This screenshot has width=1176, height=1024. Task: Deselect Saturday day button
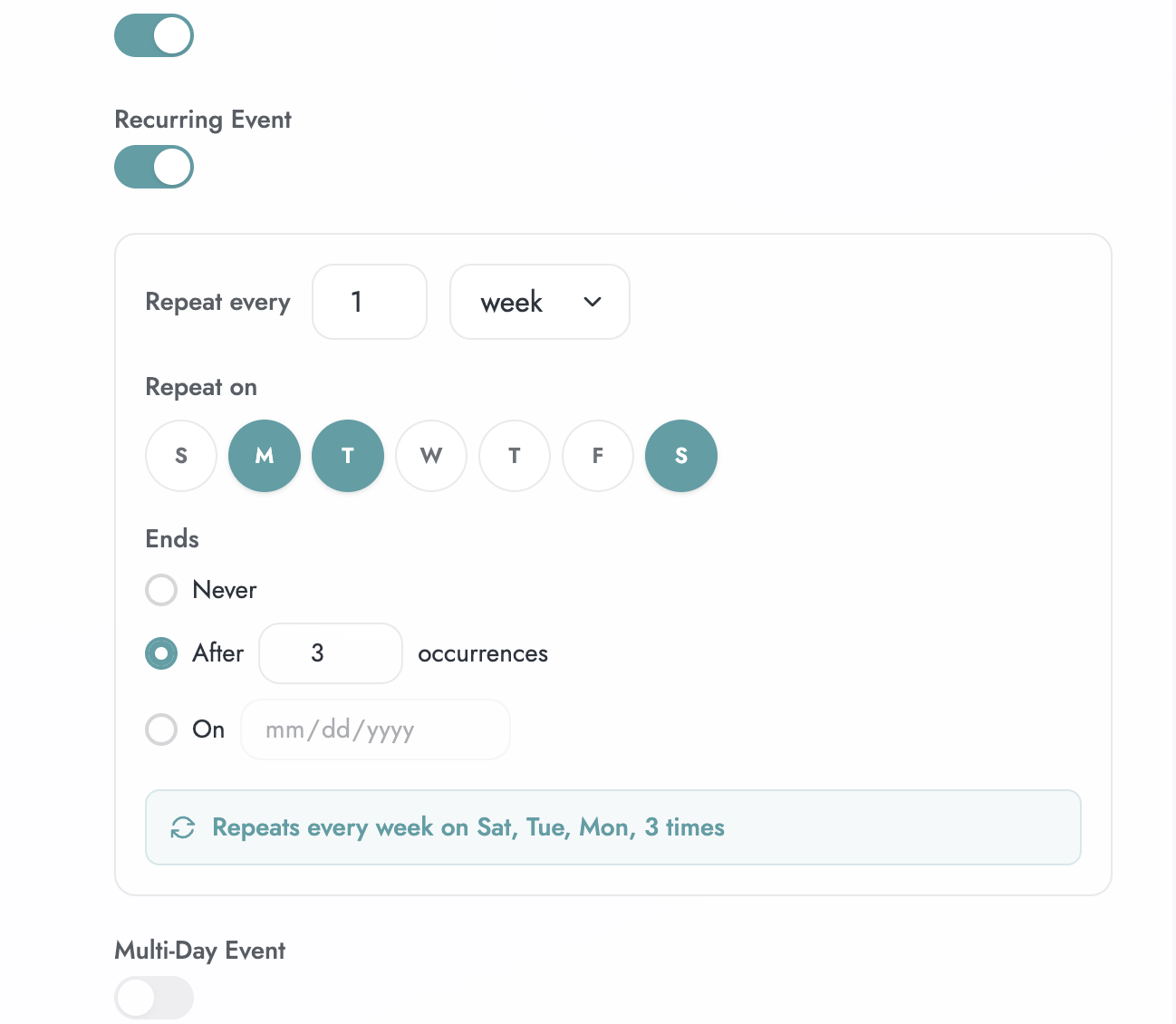click(x=681, y=456)
